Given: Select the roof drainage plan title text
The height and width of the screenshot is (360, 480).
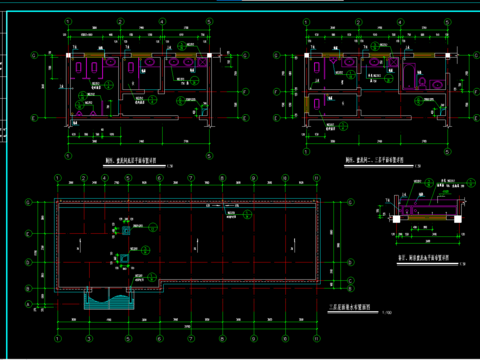Looking at the screenshot, I should pos(349,307).
